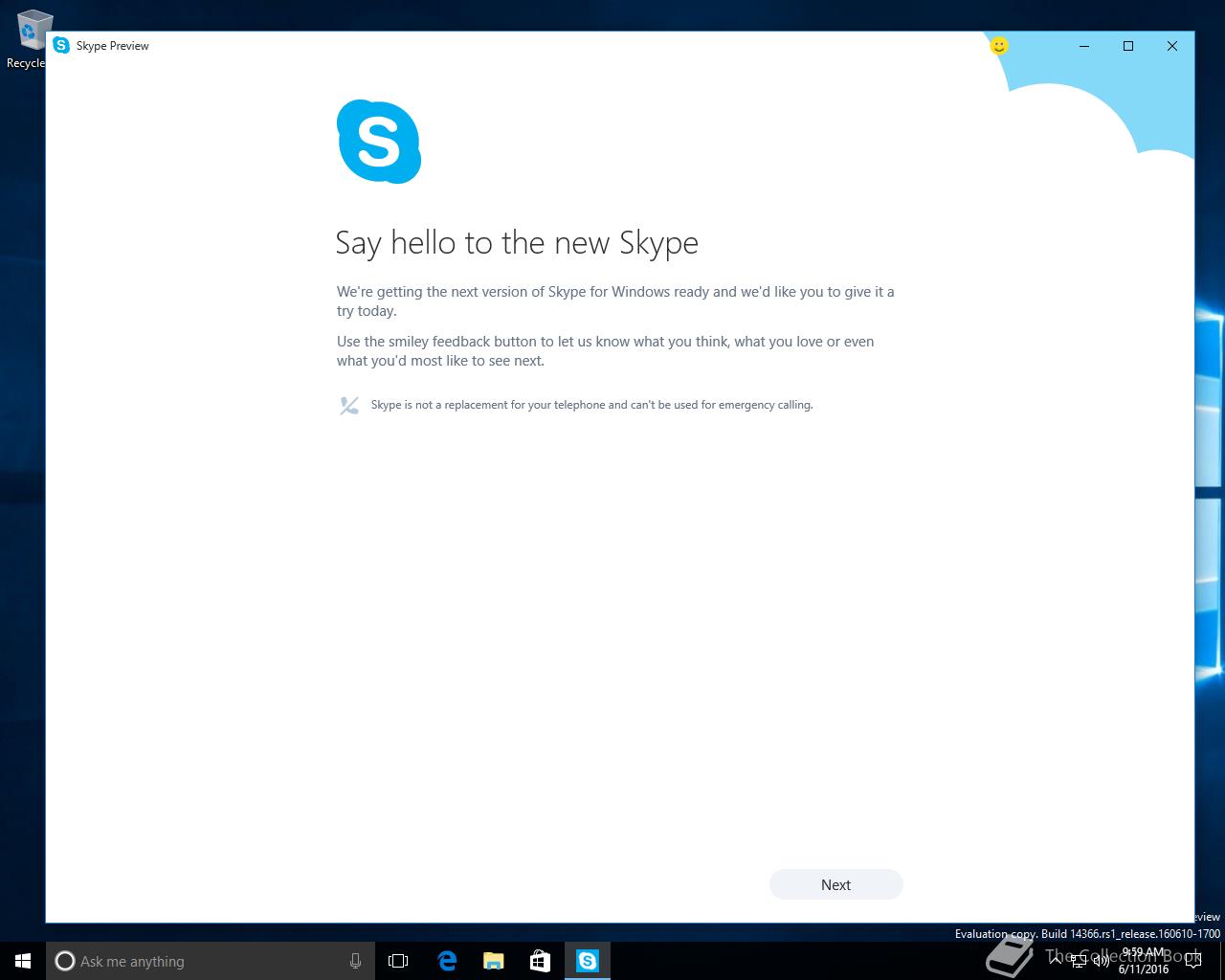This screenshot has width=1225, height=980.
Task: Close the Skype Preview window
Action: click(x=1172, y=46)
